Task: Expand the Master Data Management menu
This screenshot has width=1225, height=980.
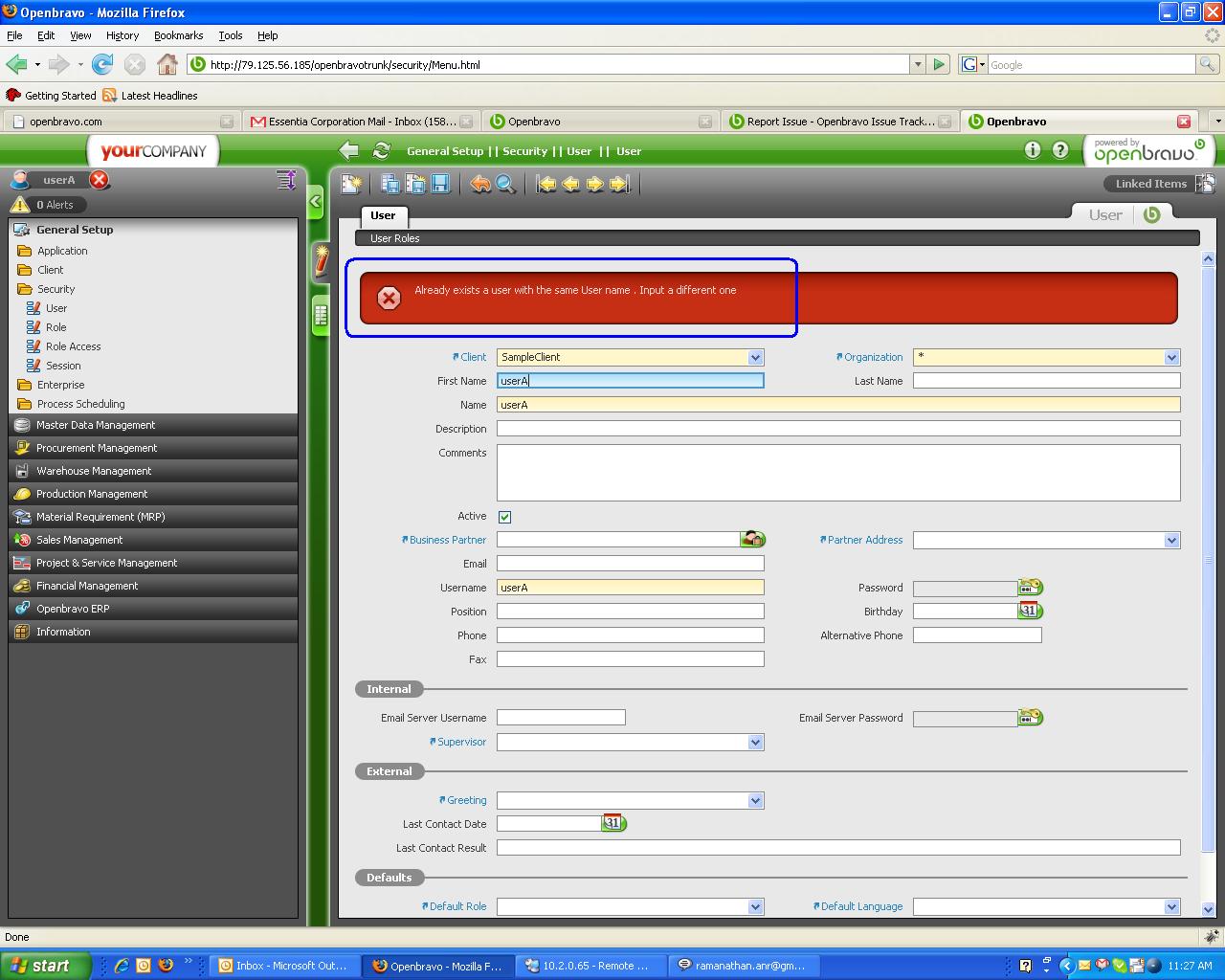Action: pyautogui.click(x=153, y=425)
